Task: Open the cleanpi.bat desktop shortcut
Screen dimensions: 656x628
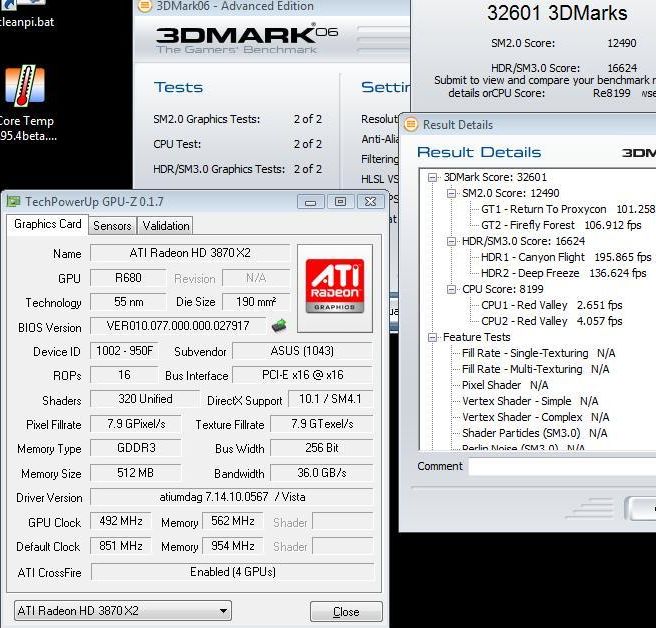Action: point(26,20)
